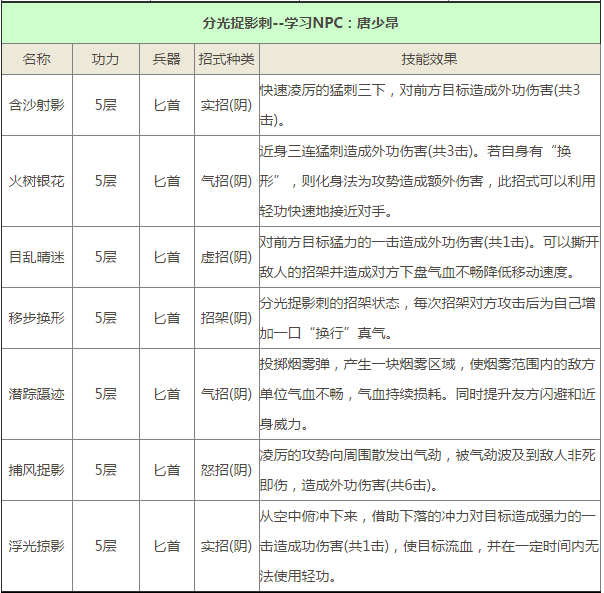This screenshot has height=593, width=604.
Task: Click the 招架(阴) type cell
Action: (x=226, y=318)
